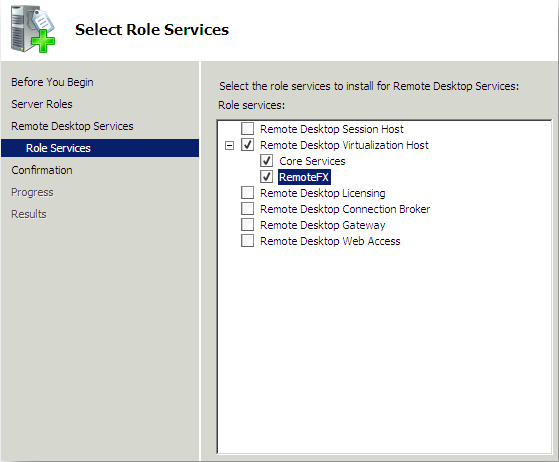Uncheck the Core Services checkbox

tap(267, 161)
